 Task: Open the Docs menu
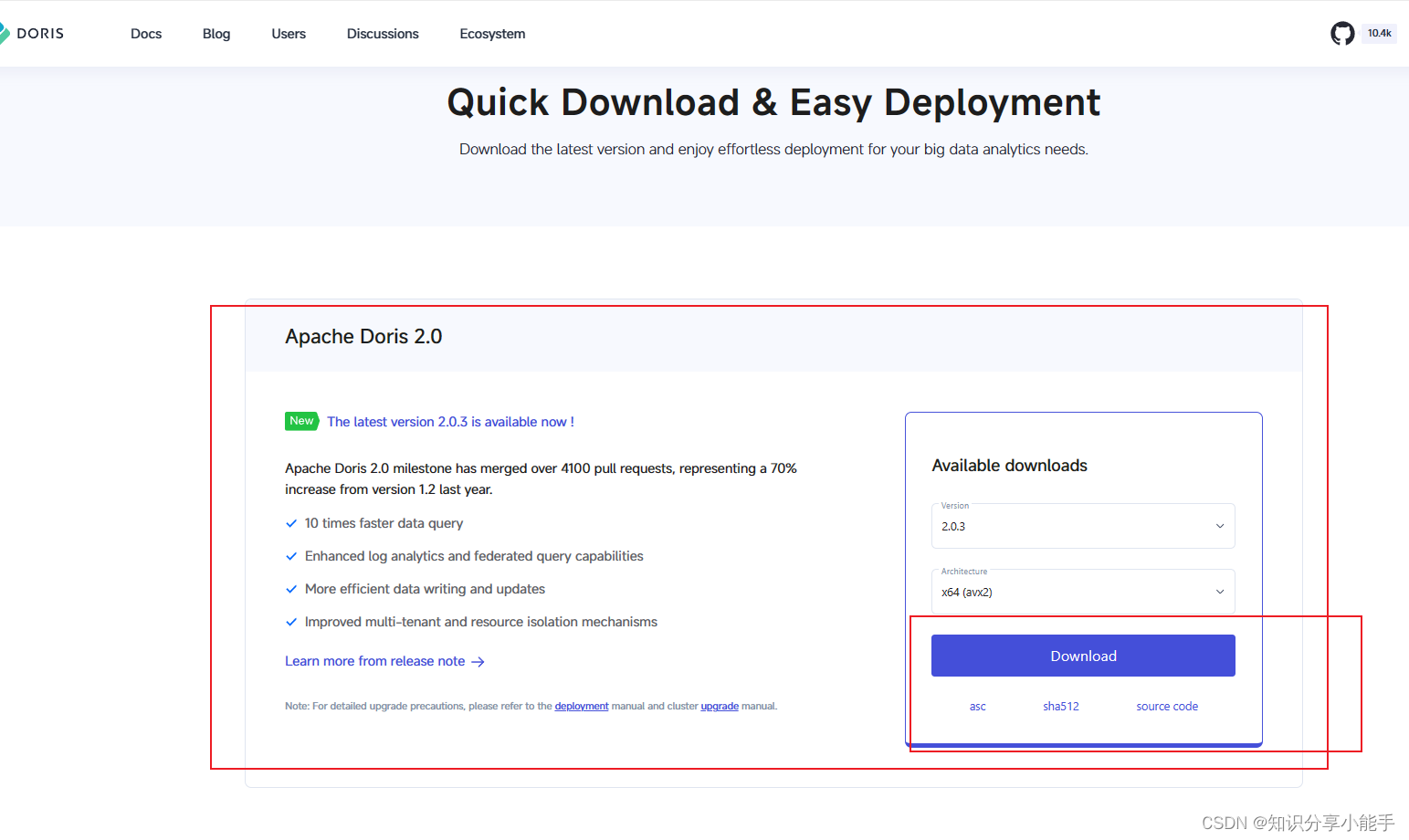coord(146,34)
